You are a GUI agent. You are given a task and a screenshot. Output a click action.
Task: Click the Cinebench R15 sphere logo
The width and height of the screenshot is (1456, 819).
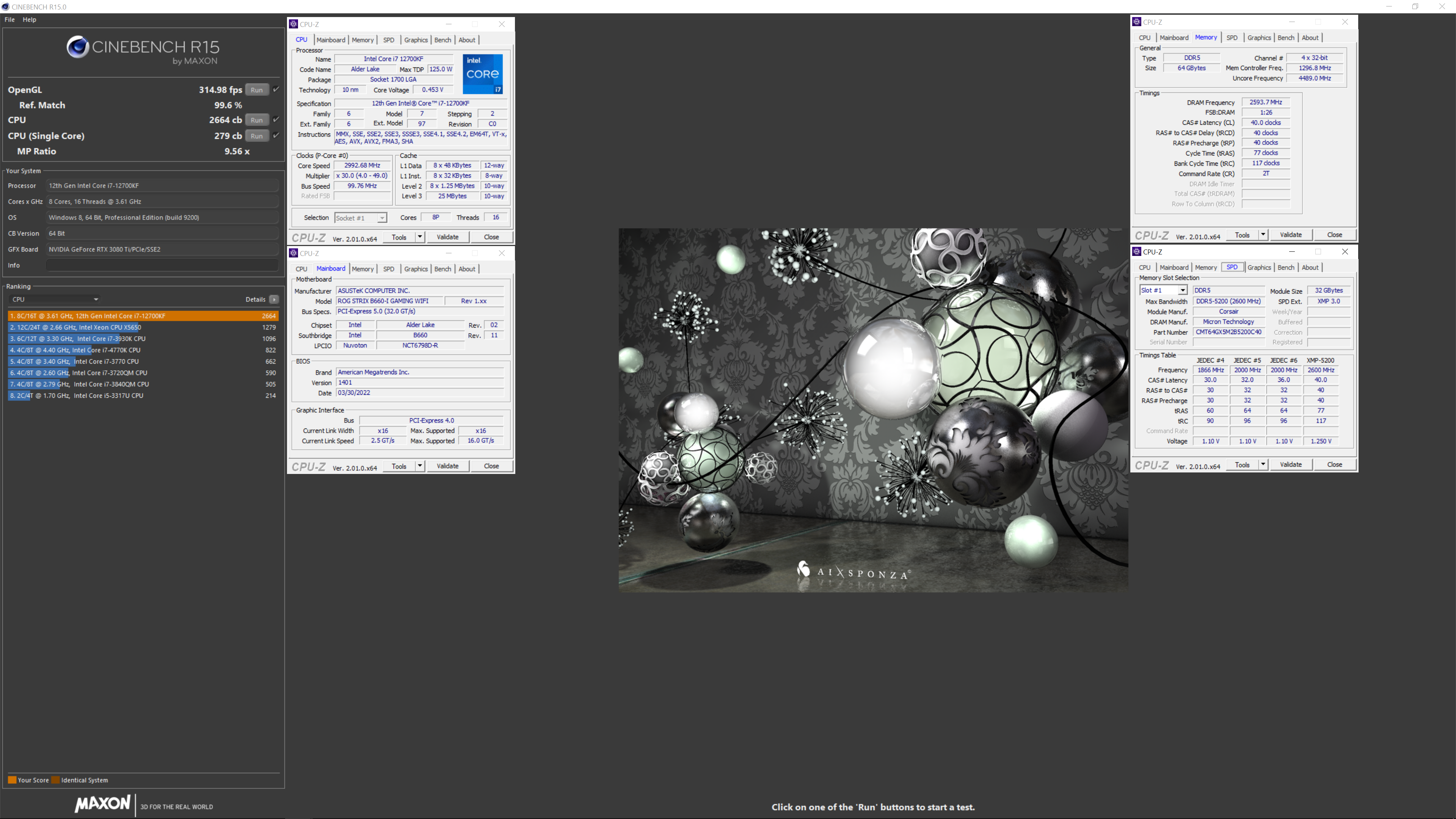[x=77, y=47]
